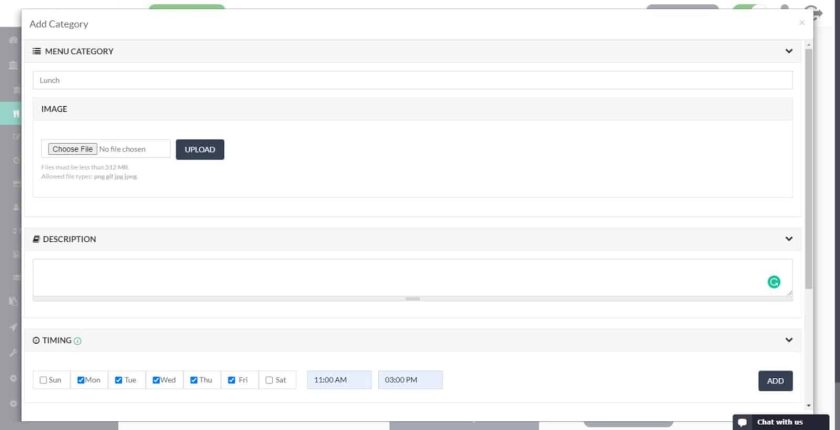Click the menu list icon beside Menu Category
Viewport: 840px width, 430px height.
coord(37,51)
